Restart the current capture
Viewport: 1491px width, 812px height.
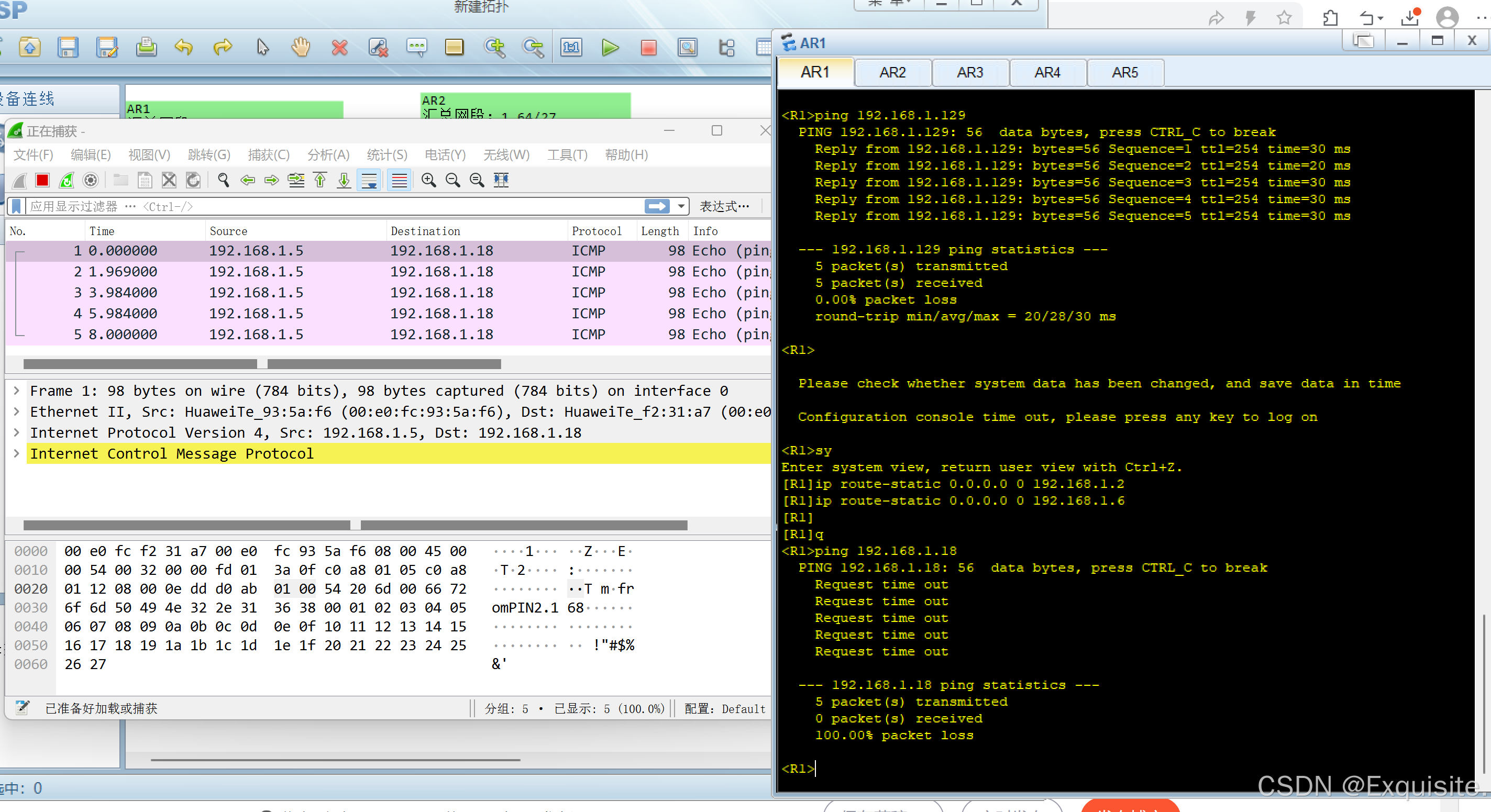tap(67, 181)
